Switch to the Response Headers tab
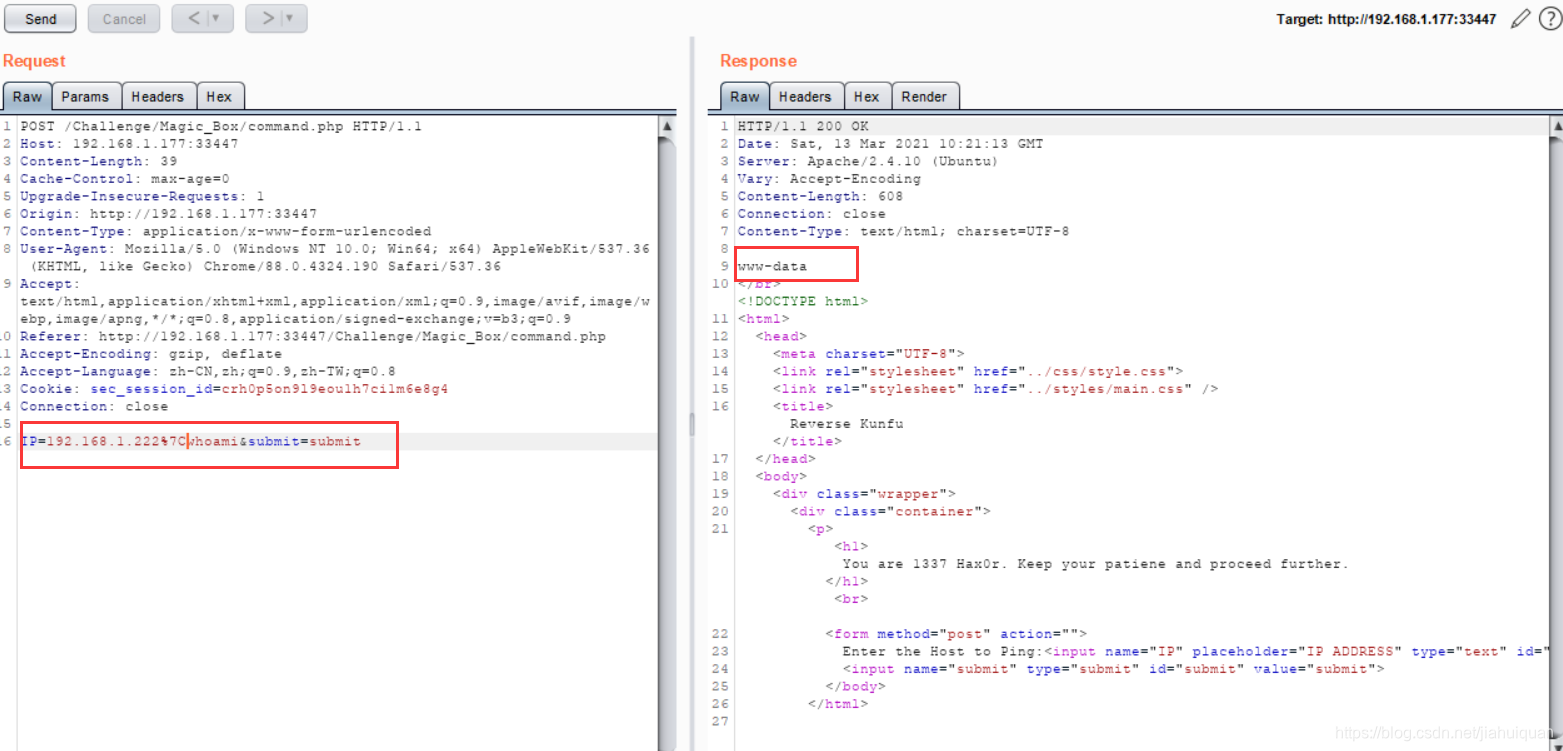The image size is (1563, 751). click(x=805, y=96)
